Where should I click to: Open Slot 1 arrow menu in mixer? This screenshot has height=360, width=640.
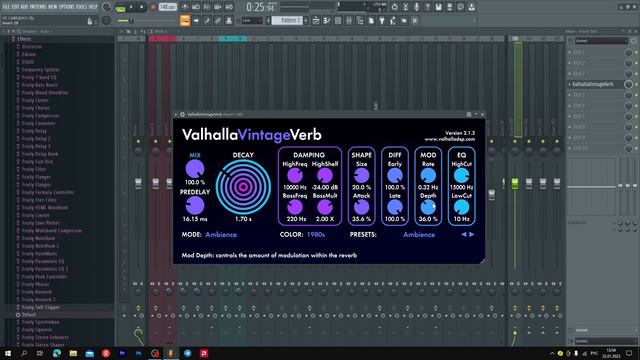(570, 52)
